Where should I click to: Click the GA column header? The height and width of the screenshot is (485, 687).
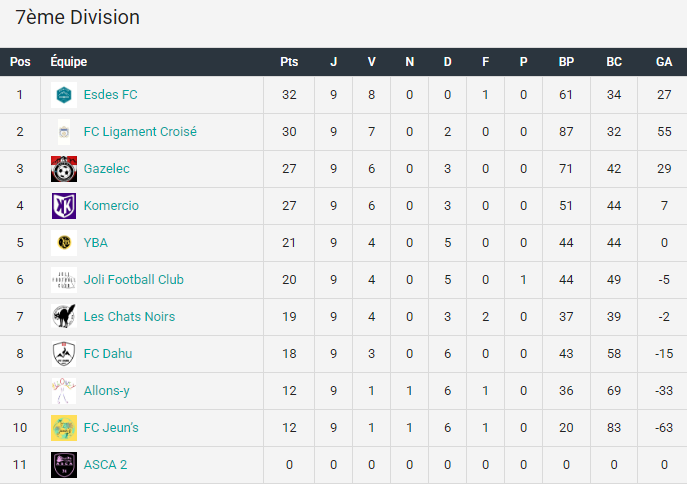[x=664, y=62]
